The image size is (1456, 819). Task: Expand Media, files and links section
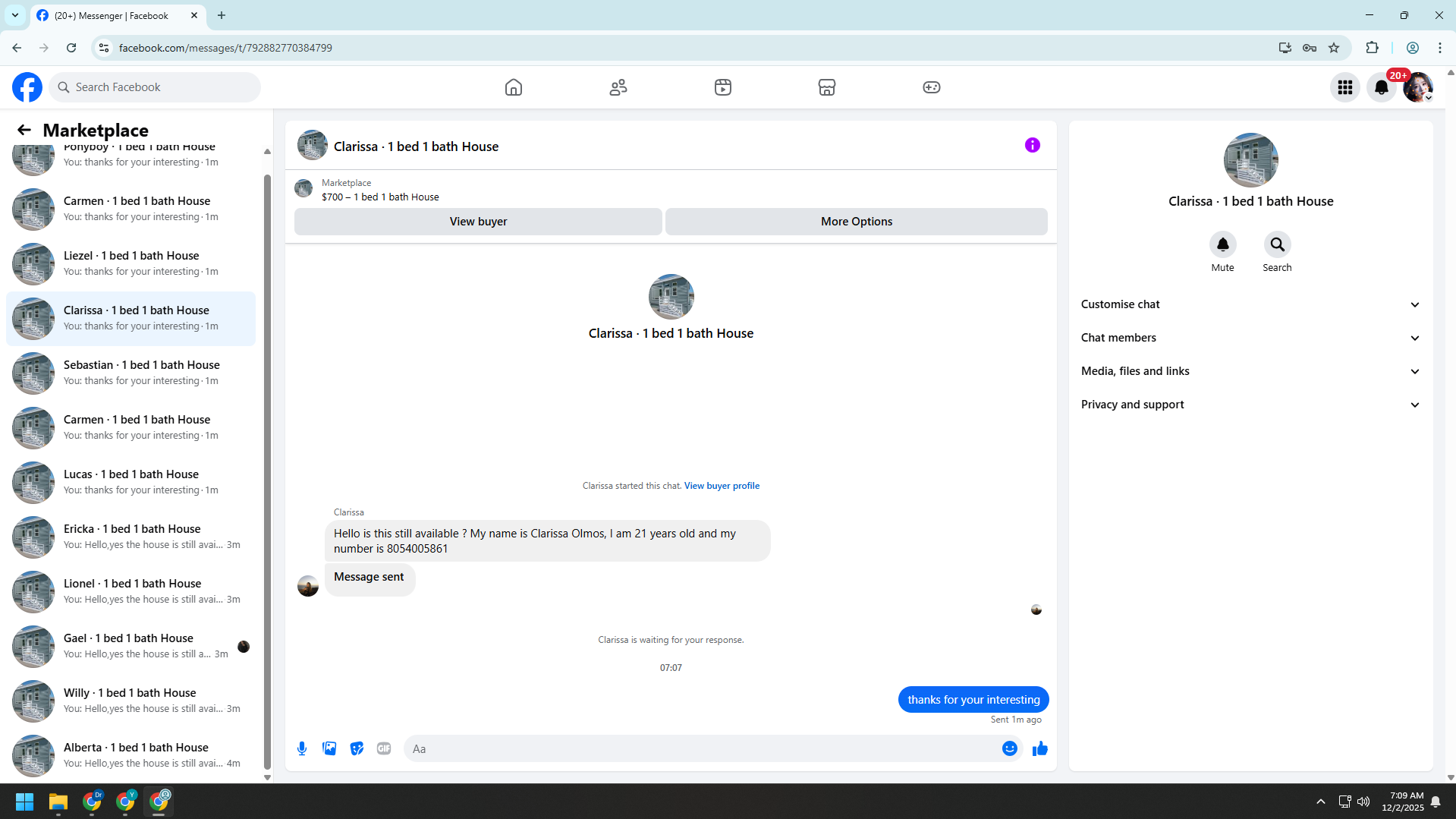(x=1250, y=371)
